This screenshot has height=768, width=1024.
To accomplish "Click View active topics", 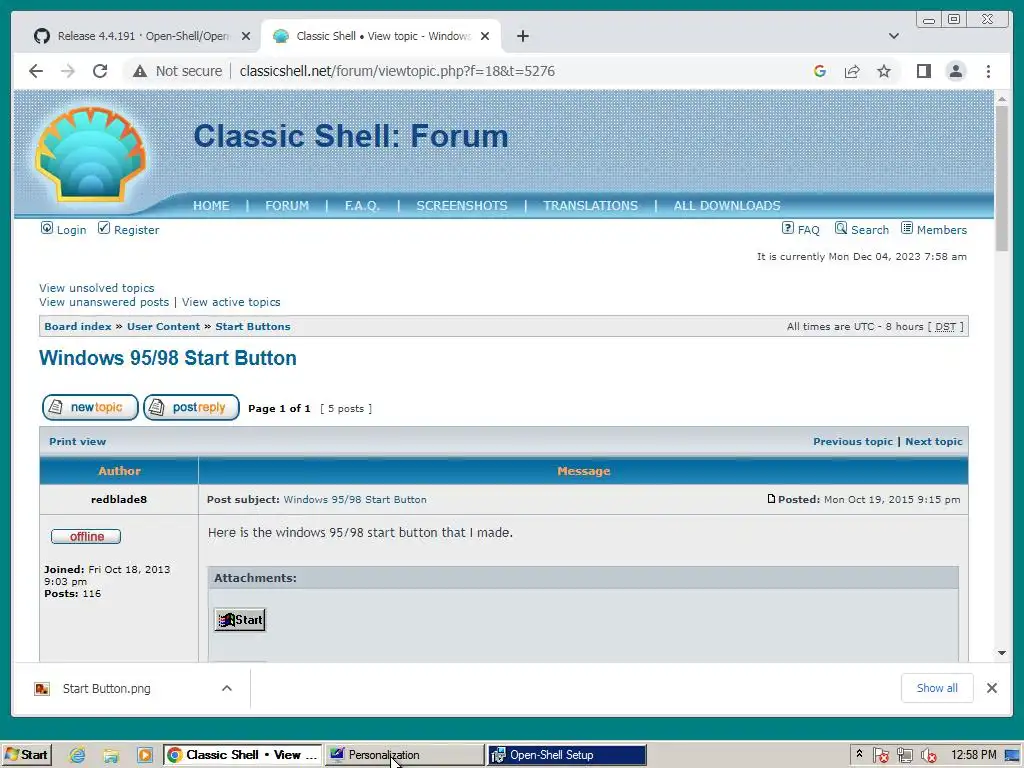I will (x=231, y=302).
